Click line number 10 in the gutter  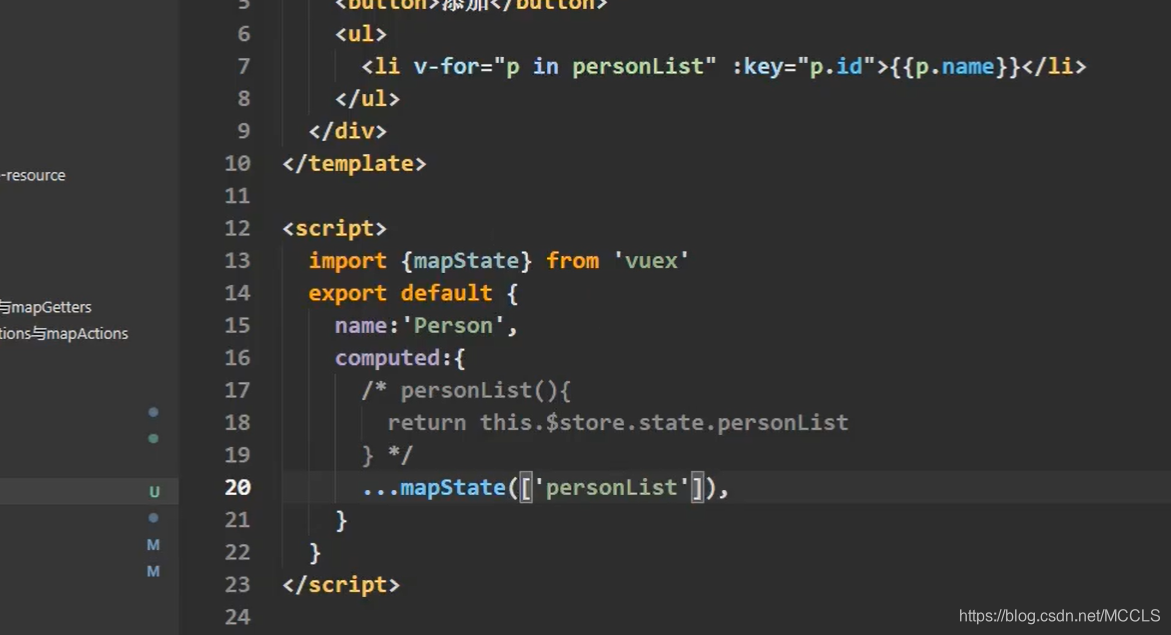(237, 164)
